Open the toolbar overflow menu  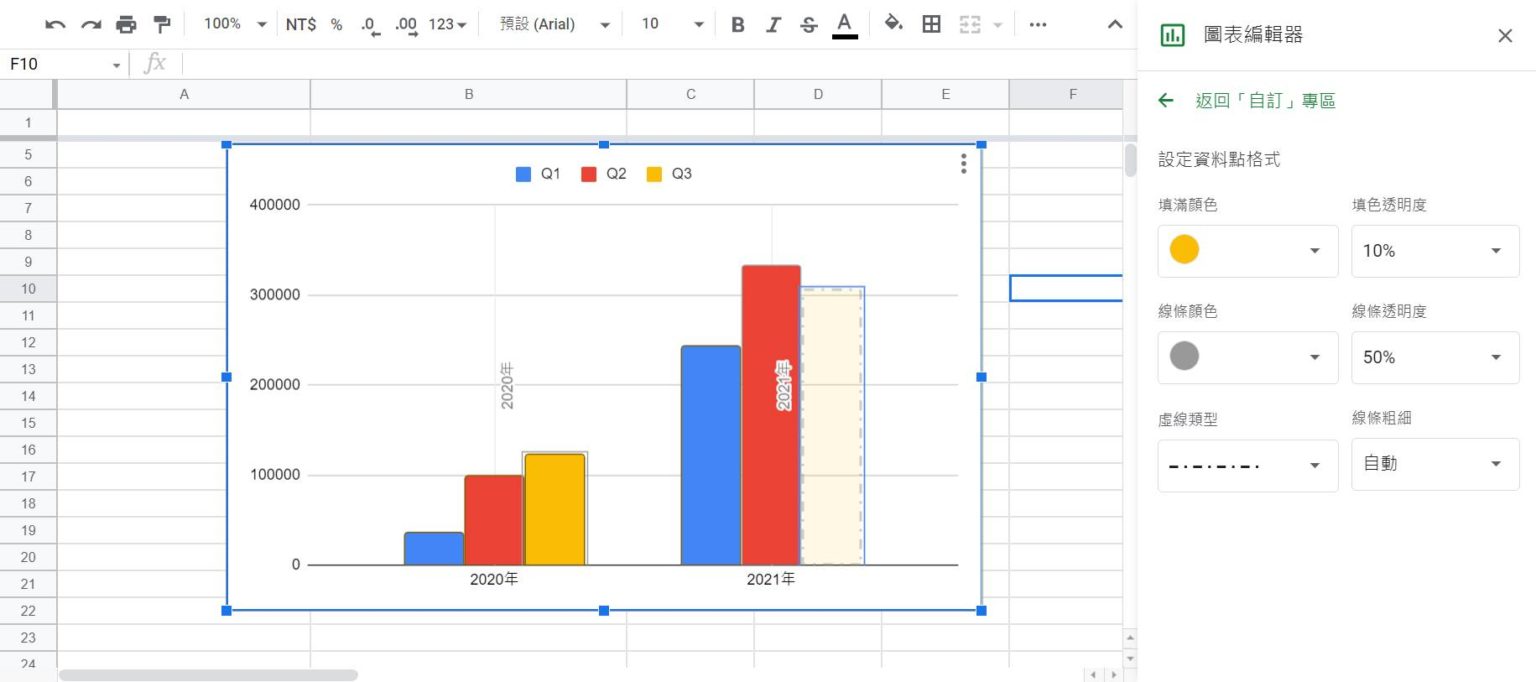(x=1037, y=23)
